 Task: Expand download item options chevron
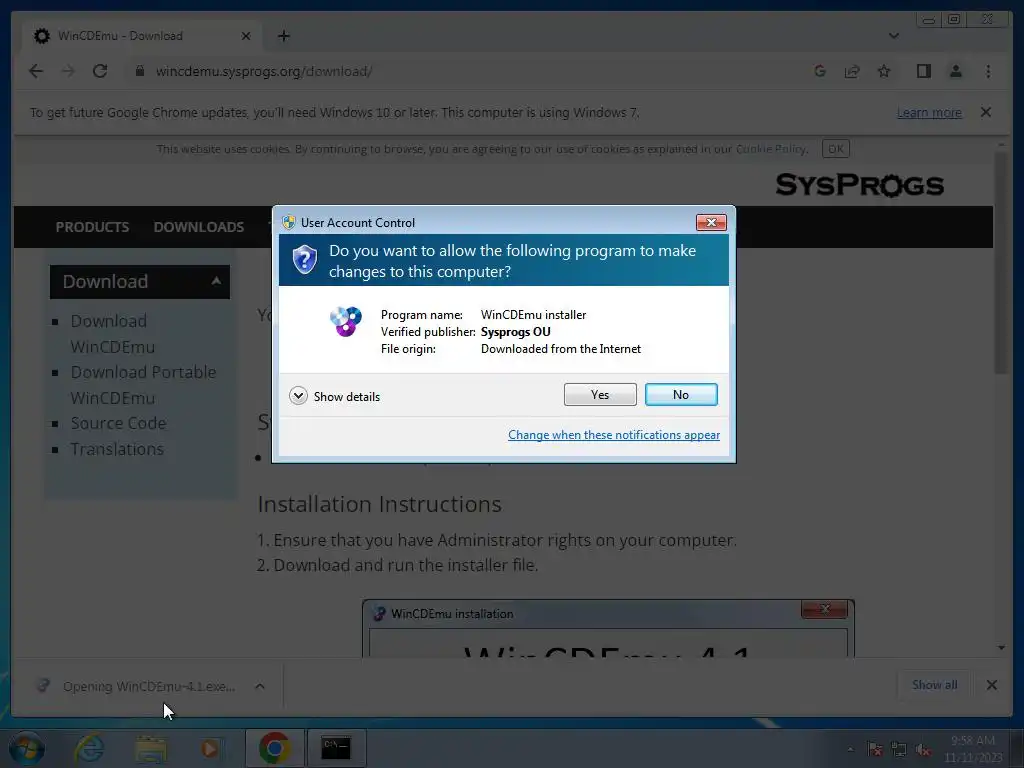260,686
